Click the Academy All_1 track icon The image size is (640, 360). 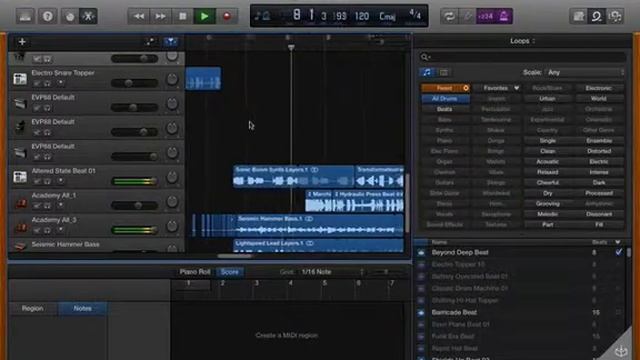[x=20, y=202]
